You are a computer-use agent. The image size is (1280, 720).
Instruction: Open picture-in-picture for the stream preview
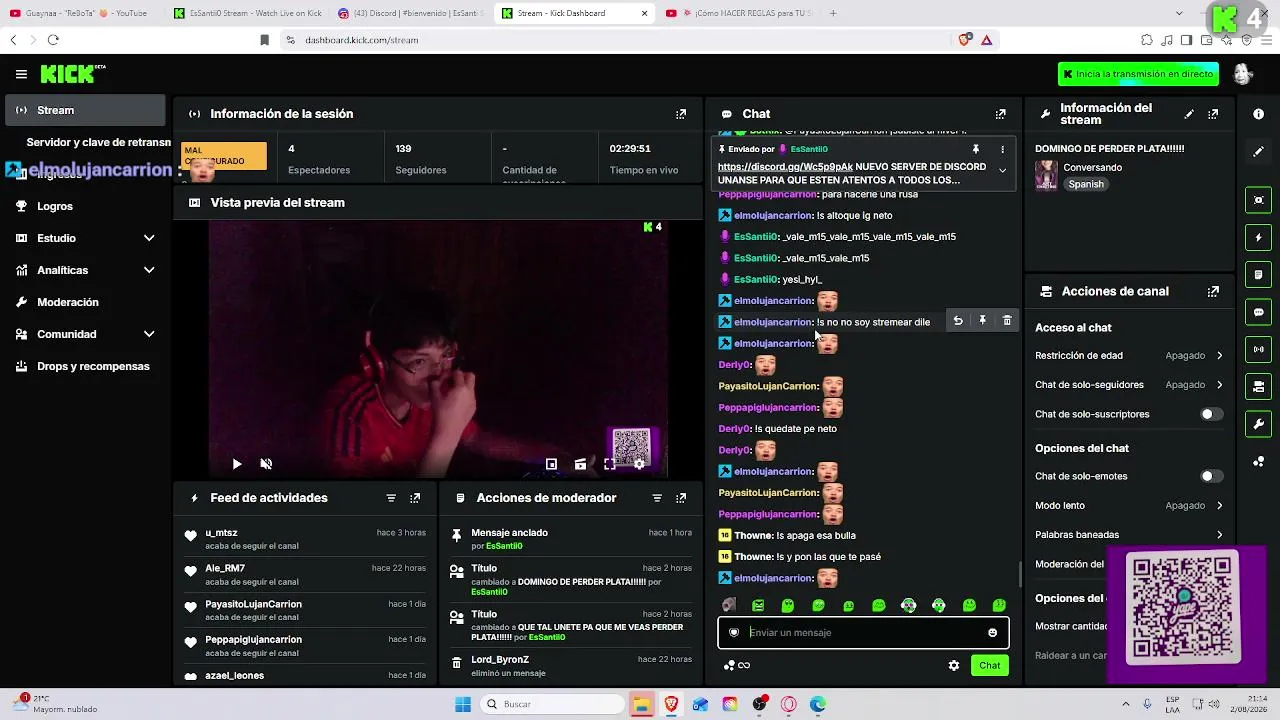click(551, 464)
